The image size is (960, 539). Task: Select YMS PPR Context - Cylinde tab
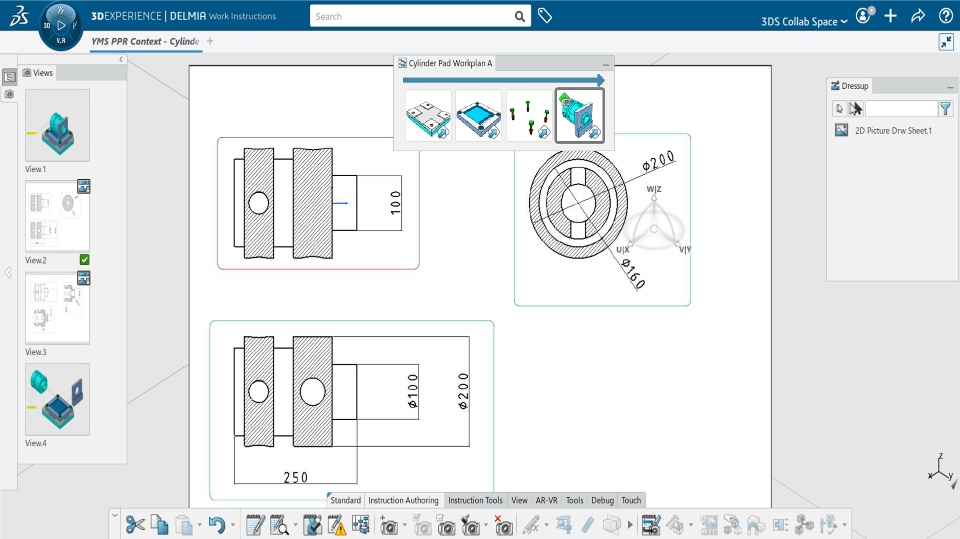[x=145, y=41]
